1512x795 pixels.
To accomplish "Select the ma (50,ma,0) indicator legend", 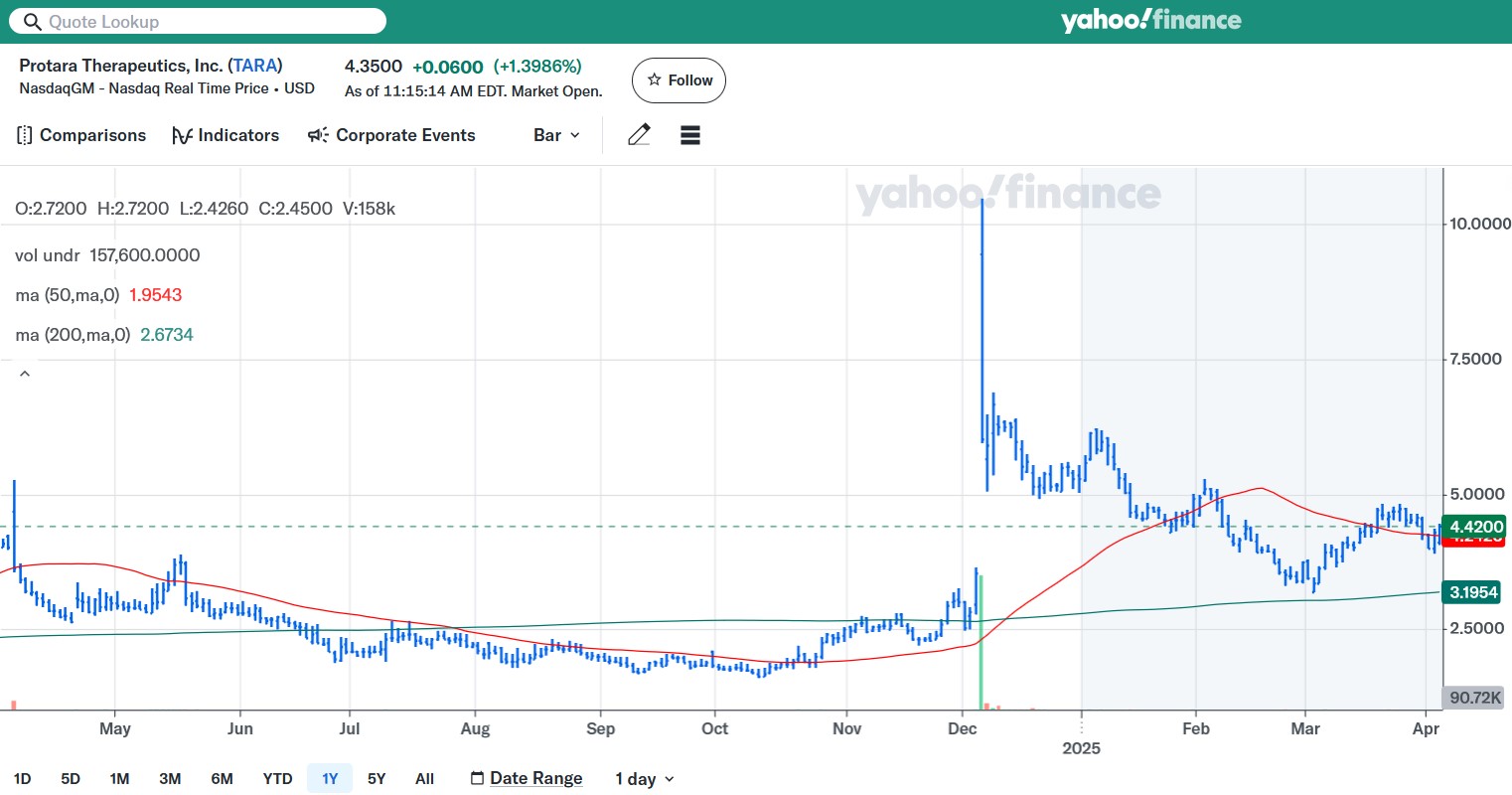I will click(68, 295).
